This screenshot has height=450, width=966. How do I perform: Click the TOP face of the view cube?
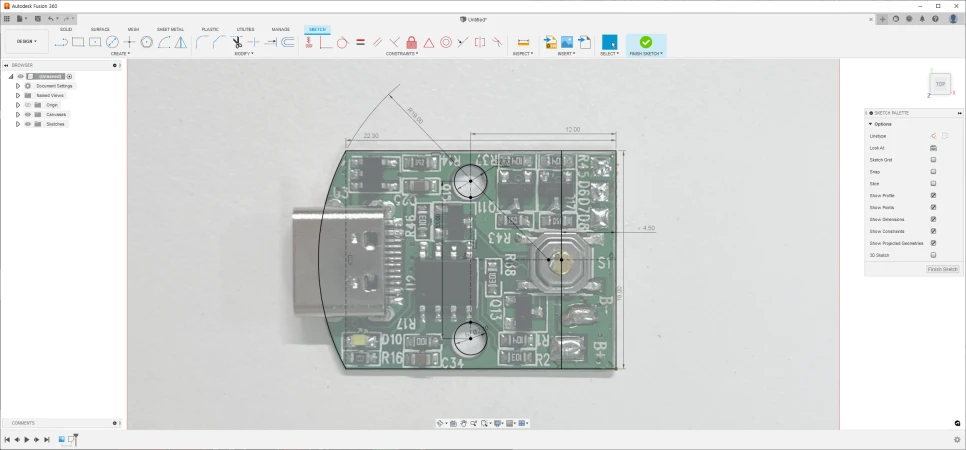click(x=940, y=84)
